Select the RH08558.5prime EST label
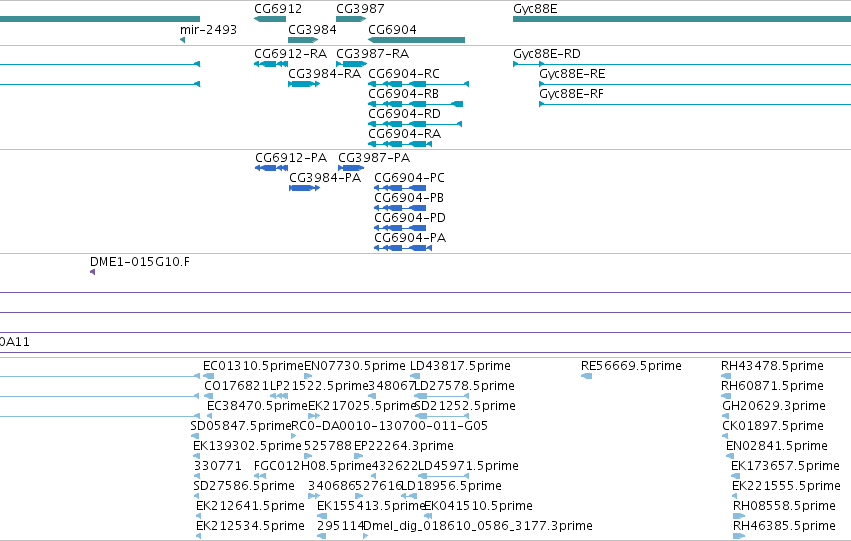The image size is (851, 541). coord(784,507)
